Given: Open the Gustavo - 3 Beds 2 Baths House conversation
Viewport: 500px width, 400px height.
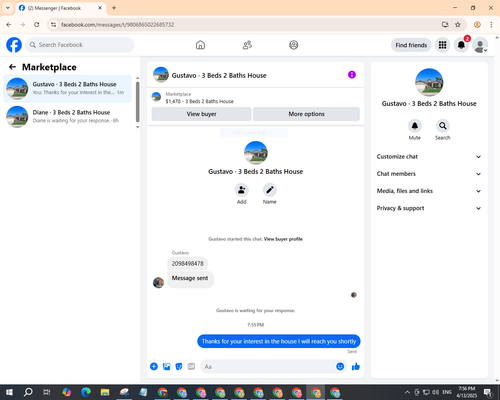Looking at the screenshot, I should click(67, 88).
